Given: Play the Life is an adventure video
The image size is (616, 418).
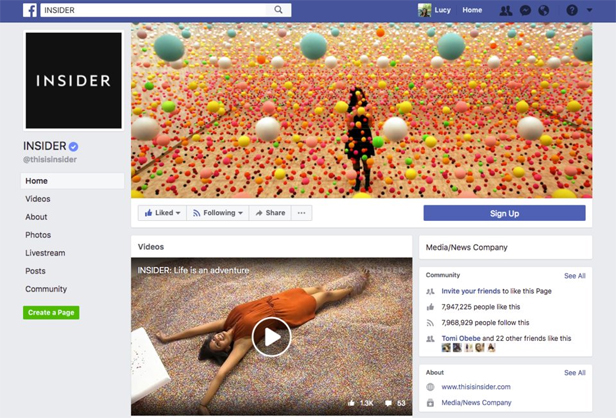Looking at the screenshot, I should tap(271, 337).
